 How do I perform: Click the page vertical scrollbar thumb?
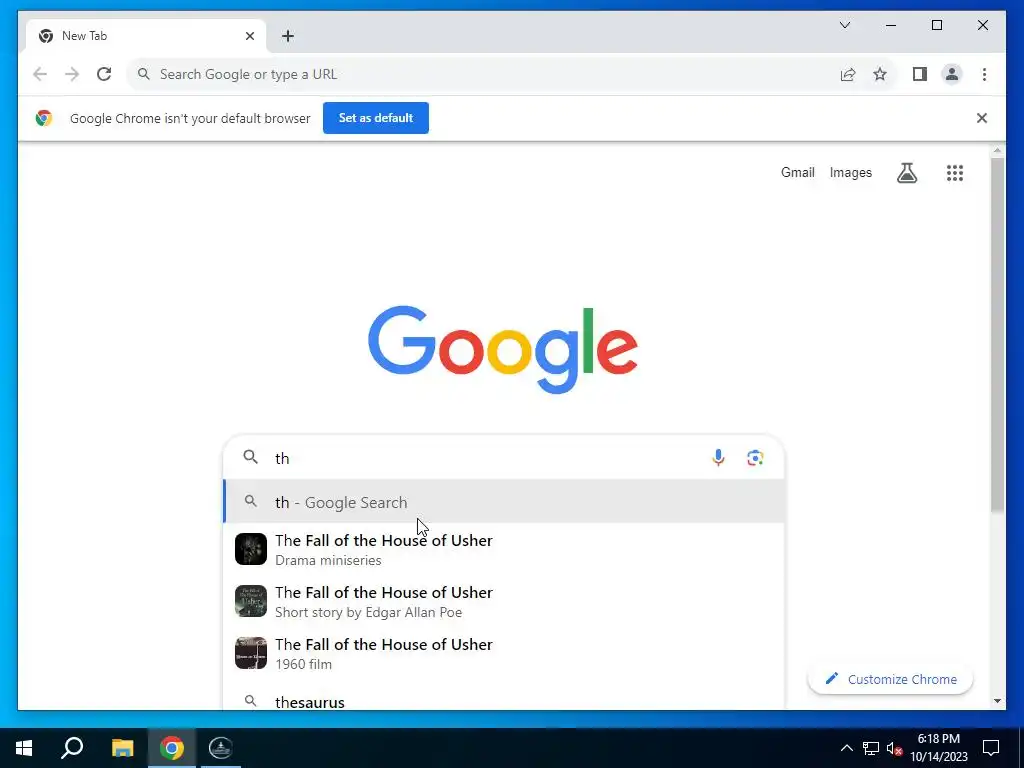click(x=997, y=333)
